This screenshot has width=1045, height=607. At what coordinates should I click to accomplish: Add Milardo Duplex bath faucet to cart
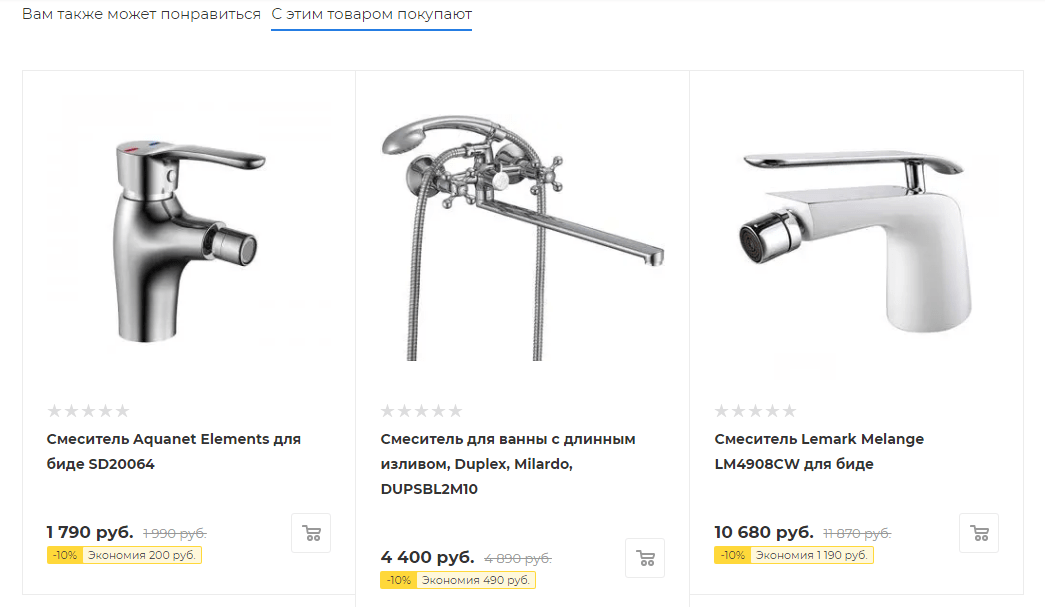[645, 558]
